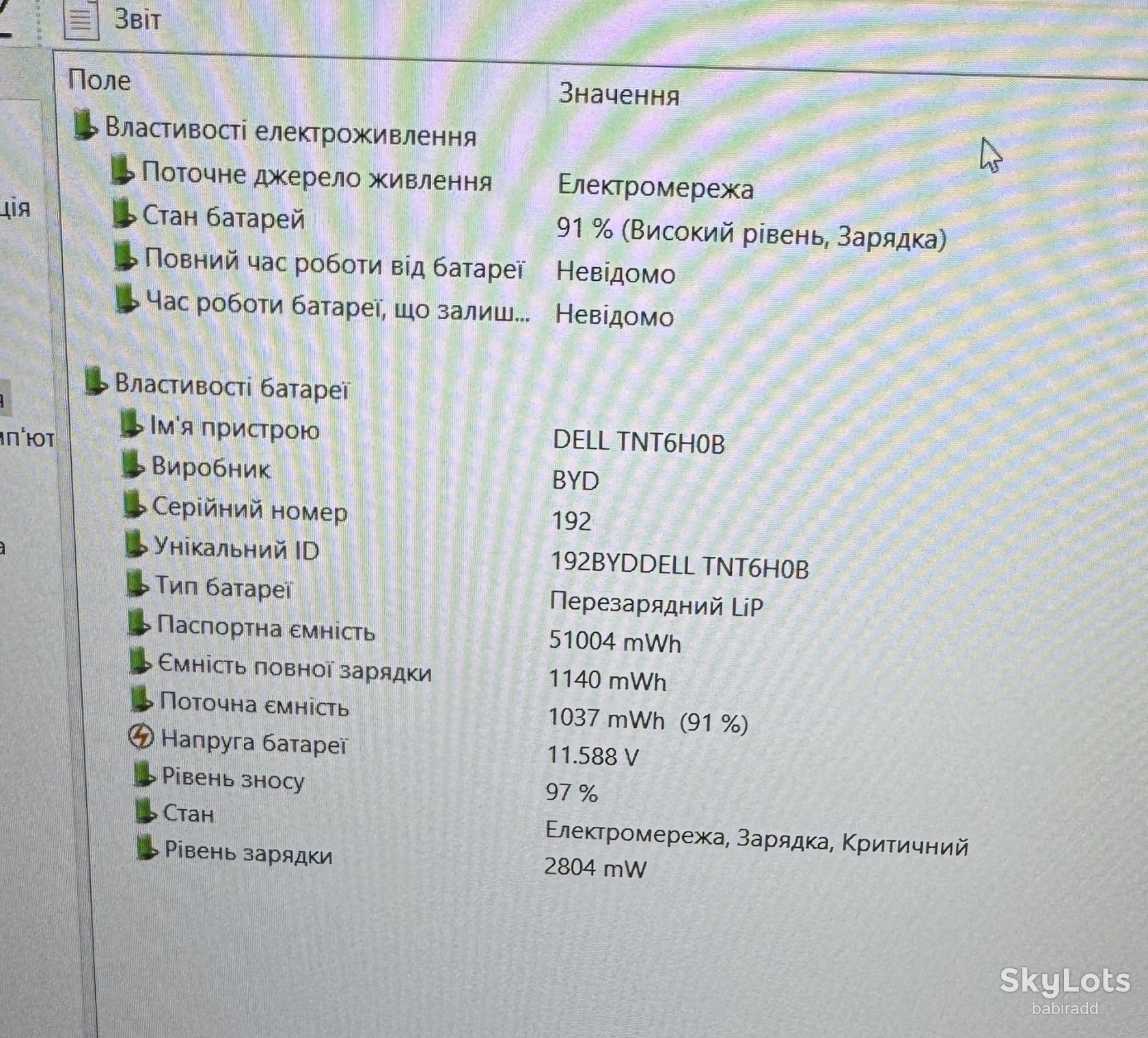This screenshot has width=1148, height=1038.
Task: Click icon beside Ємність повної зарядки
Action: (x=141, y=661)
